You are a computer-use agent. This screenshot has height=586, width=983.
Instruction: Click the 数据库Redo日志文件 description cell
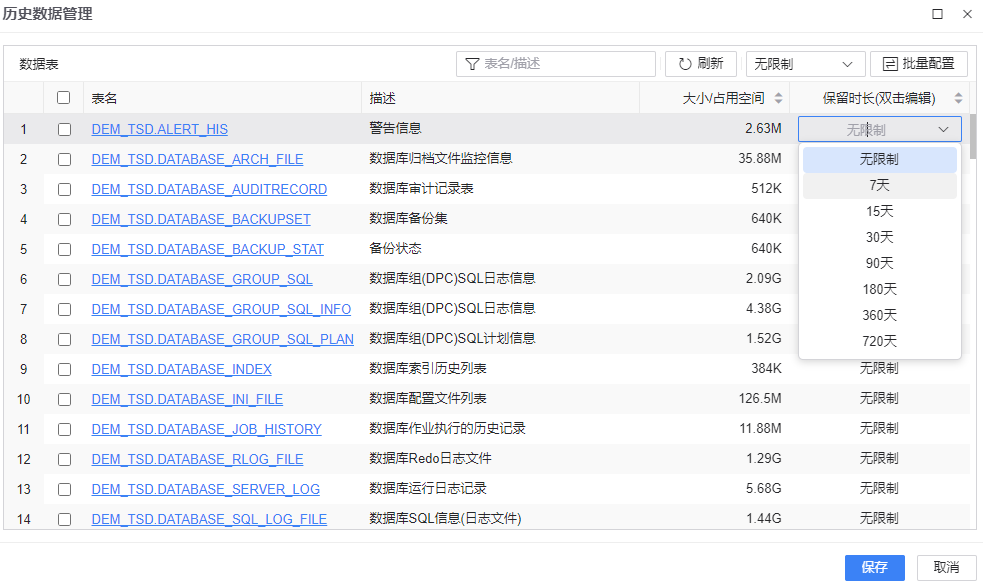tap(431, 459)
